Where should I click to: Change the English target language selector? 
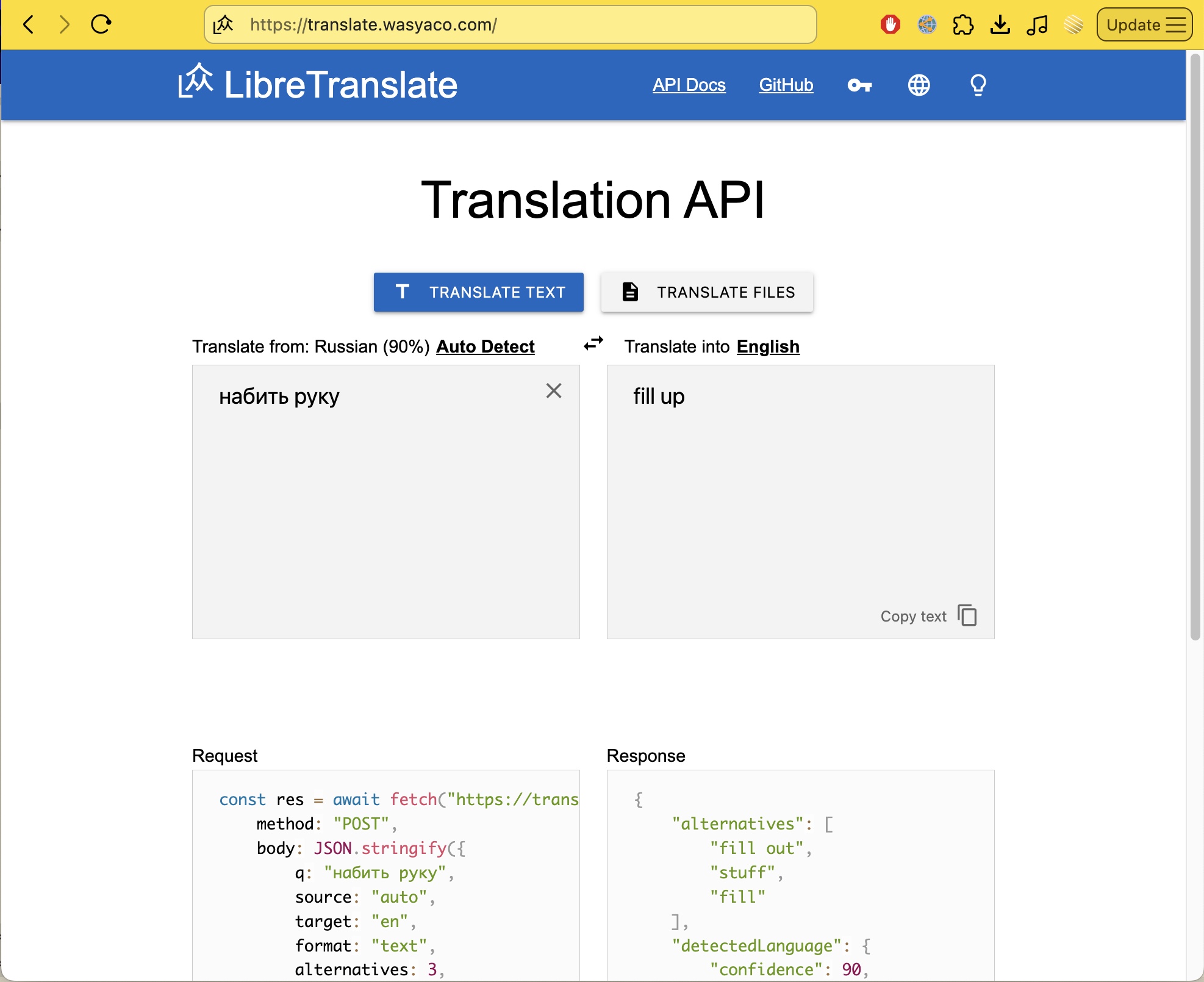(x=768, y=346)
